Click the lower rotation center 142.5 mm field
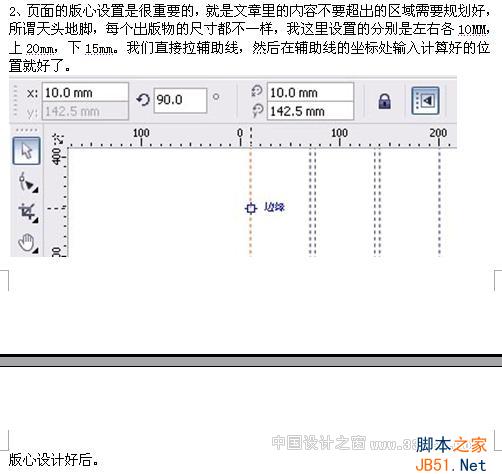Image resolution: width=502 pixels, height=474 pixels. pos(310,111)
